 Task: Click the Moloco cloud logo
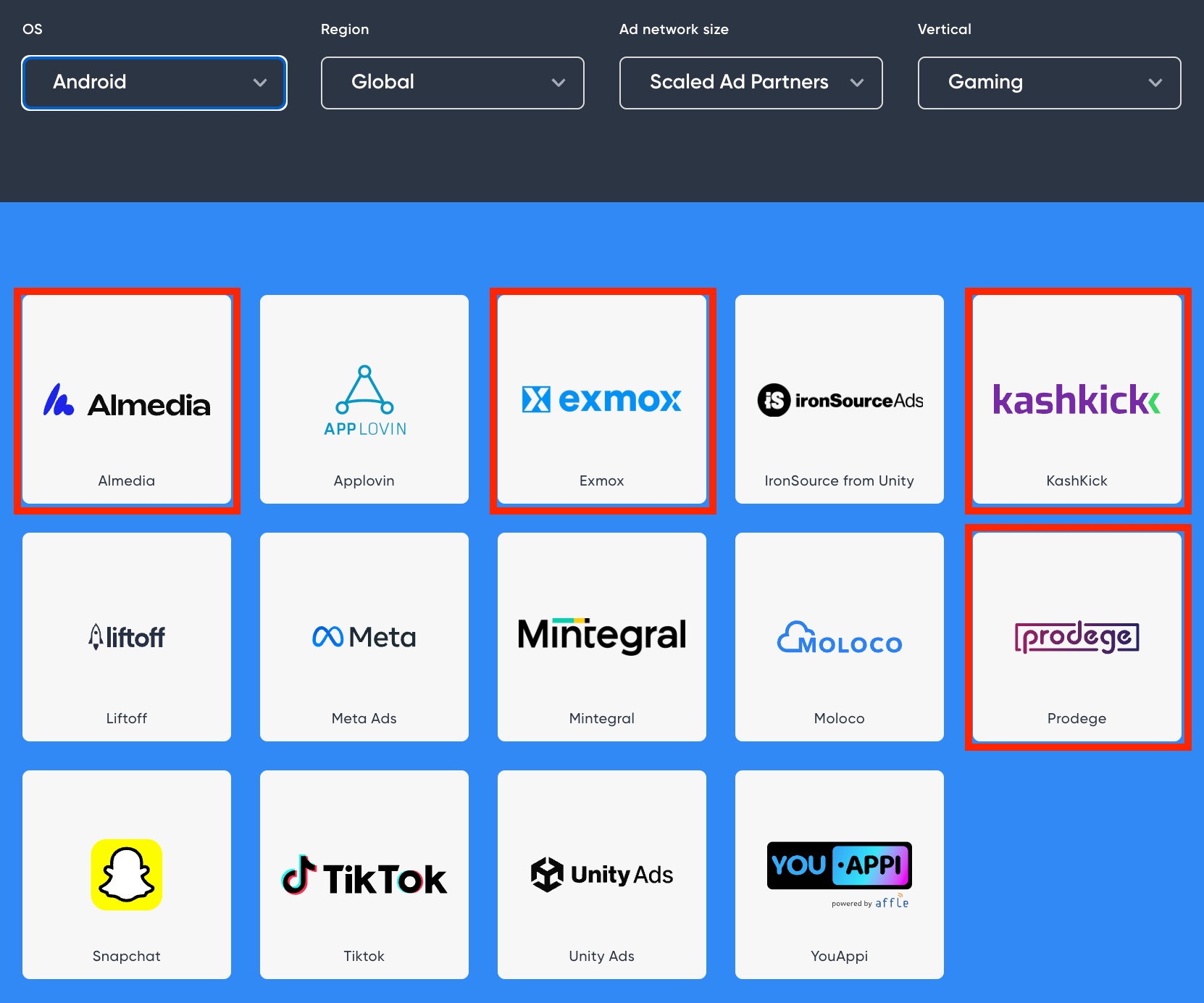click(x=840, y=638)
